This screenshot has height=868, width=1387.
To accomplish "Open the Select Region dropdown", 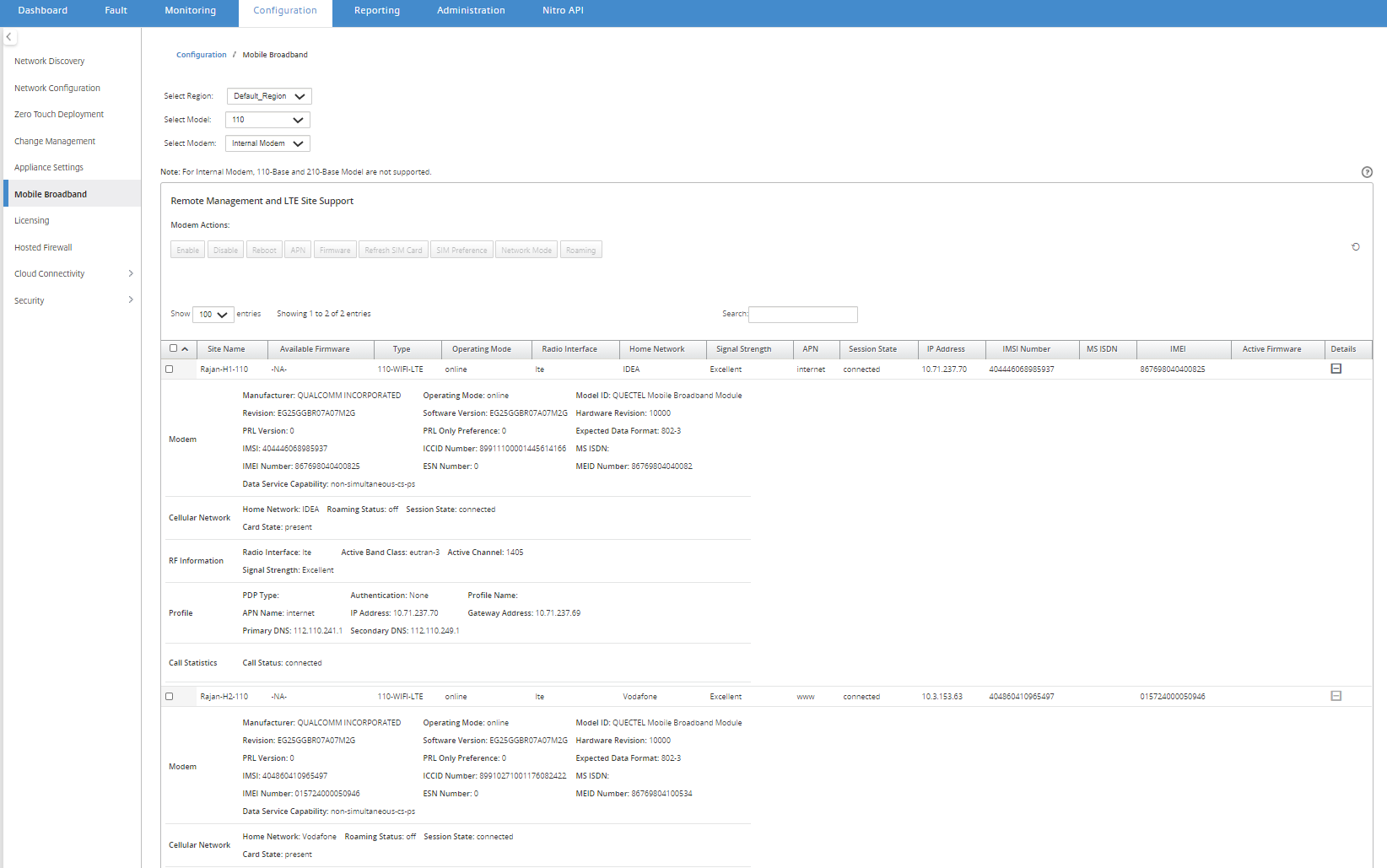I will pyautogui.click(x=269, y=96).
